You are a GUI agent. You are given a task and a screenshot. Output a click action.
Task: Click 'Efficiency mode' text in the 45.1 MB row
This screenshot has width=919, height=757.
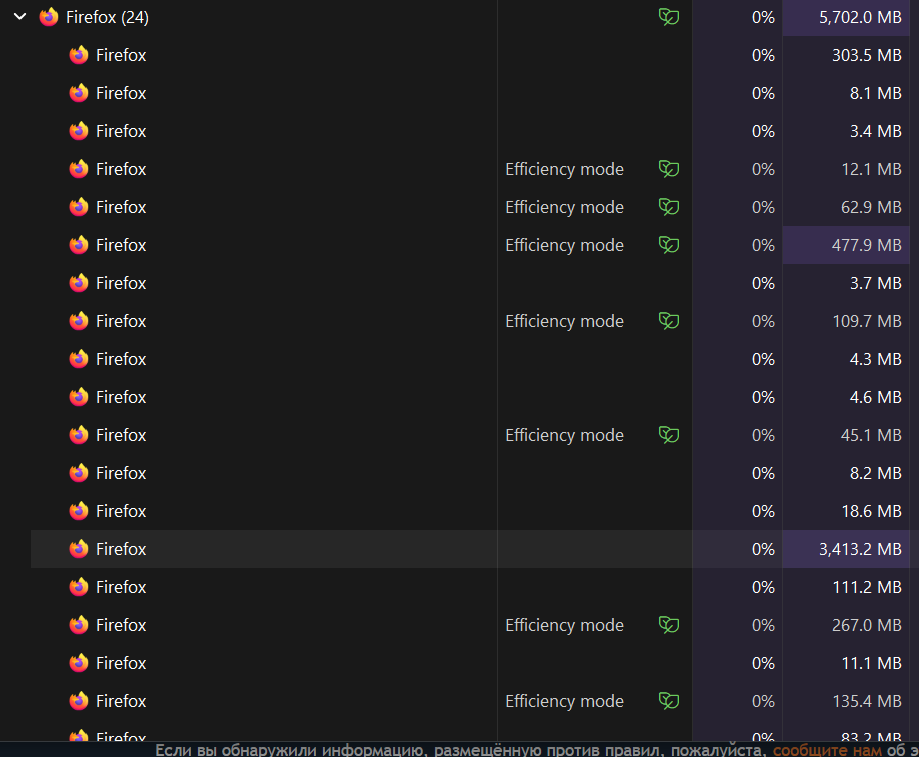pos(564,435)
